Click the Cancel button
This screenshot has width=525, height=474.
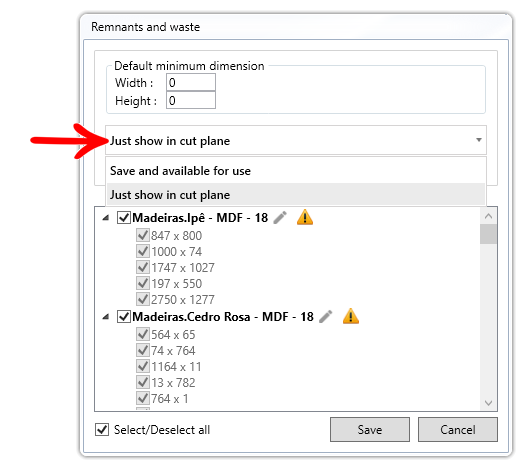458,429
